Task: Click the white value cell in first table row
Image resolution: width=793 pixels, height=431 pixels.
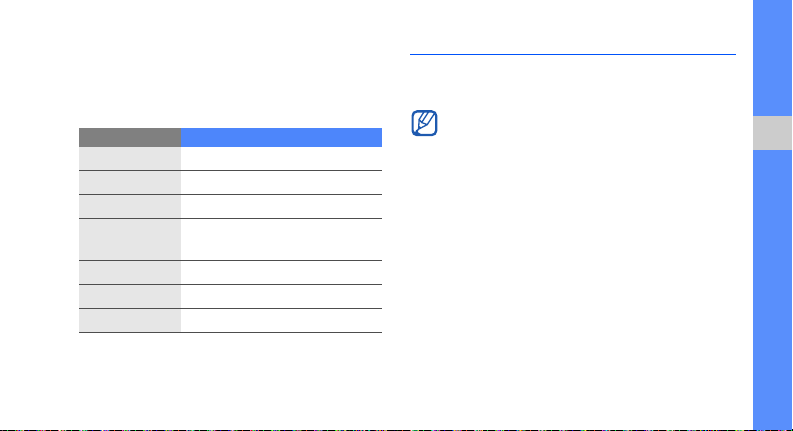Action: 281,159
